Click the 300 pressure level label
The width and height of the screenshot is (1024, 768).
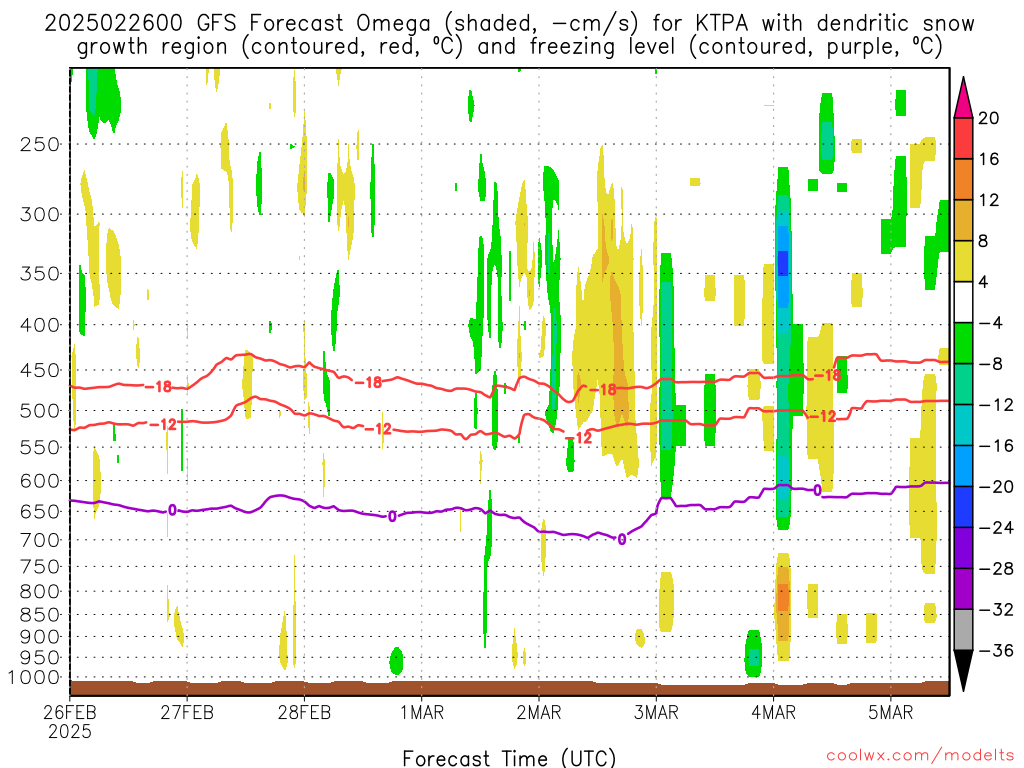pos(40,214)
